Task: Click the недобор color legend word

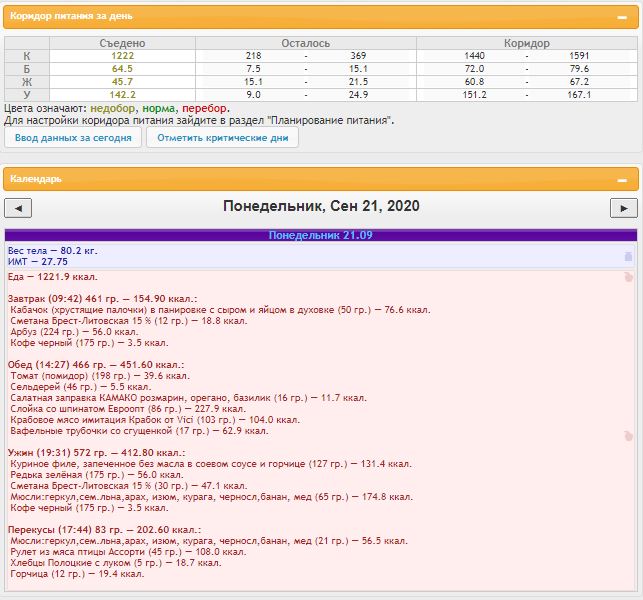Action: (x=112, y=109)
